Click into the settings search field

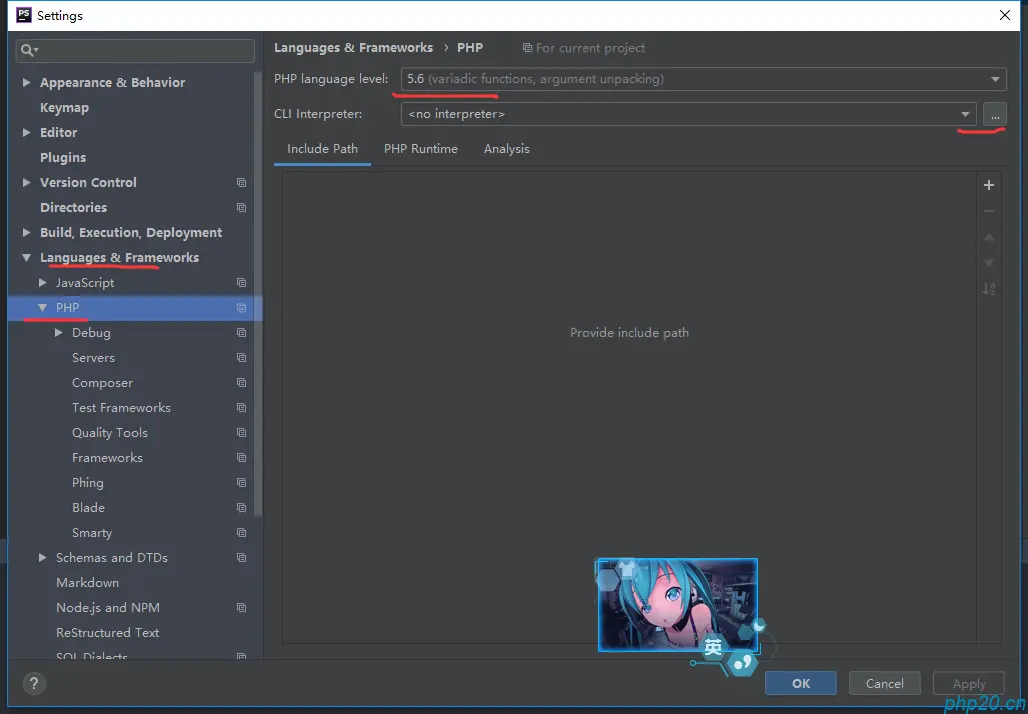pos(136,50)
